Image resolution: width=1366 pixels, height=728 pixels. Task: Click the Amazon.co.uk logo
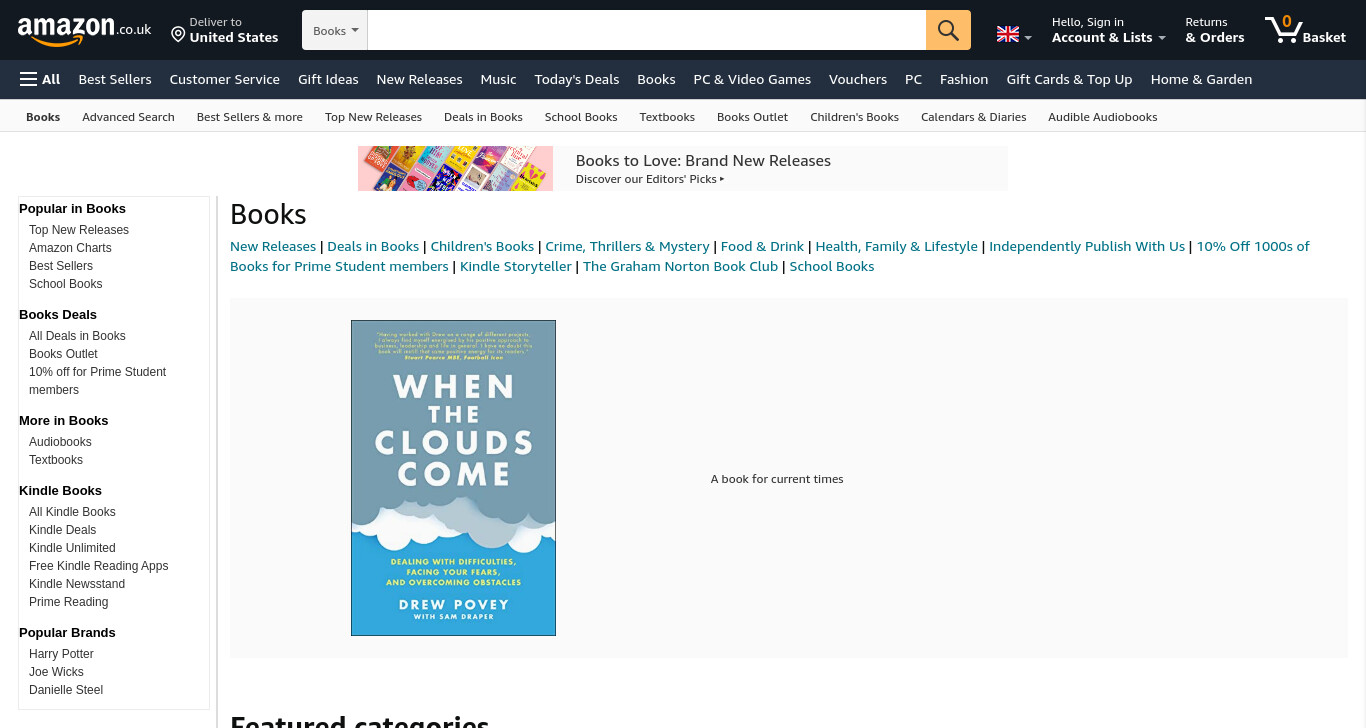pos(84,30)
